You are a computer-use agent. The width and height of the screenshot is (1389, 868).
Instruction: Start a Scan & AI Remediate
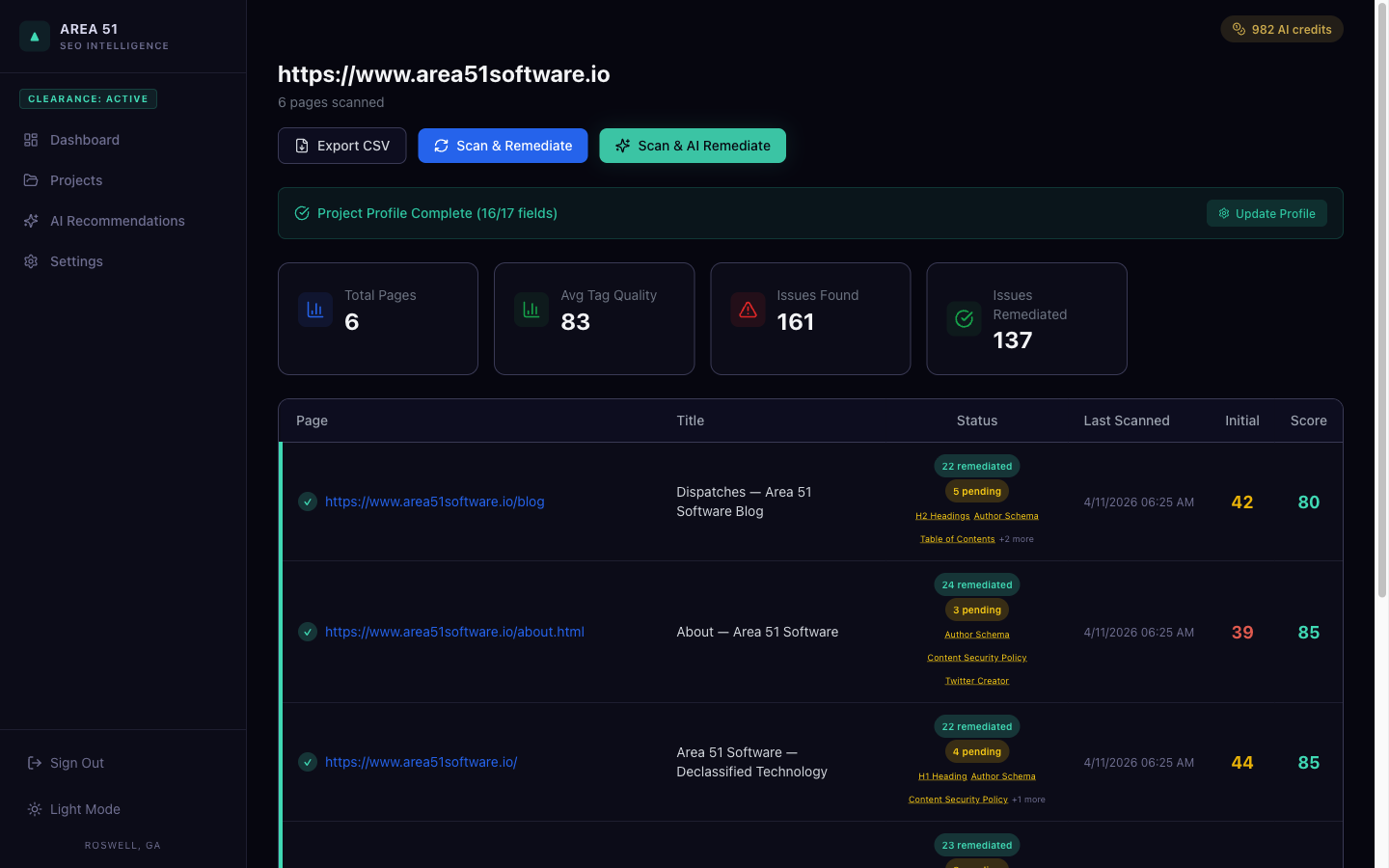(x=693, y=146)
